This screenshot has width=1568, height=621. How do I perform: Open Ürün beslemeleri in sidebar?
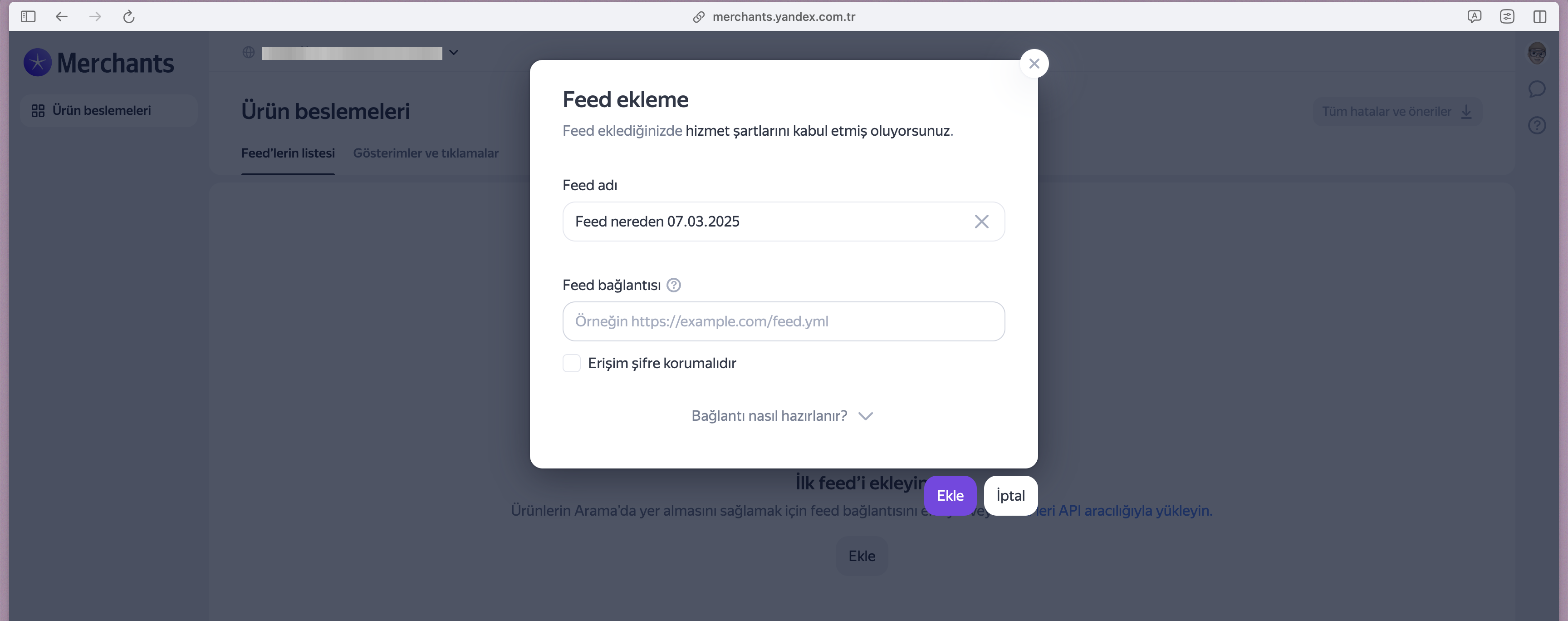pos(101,110)
